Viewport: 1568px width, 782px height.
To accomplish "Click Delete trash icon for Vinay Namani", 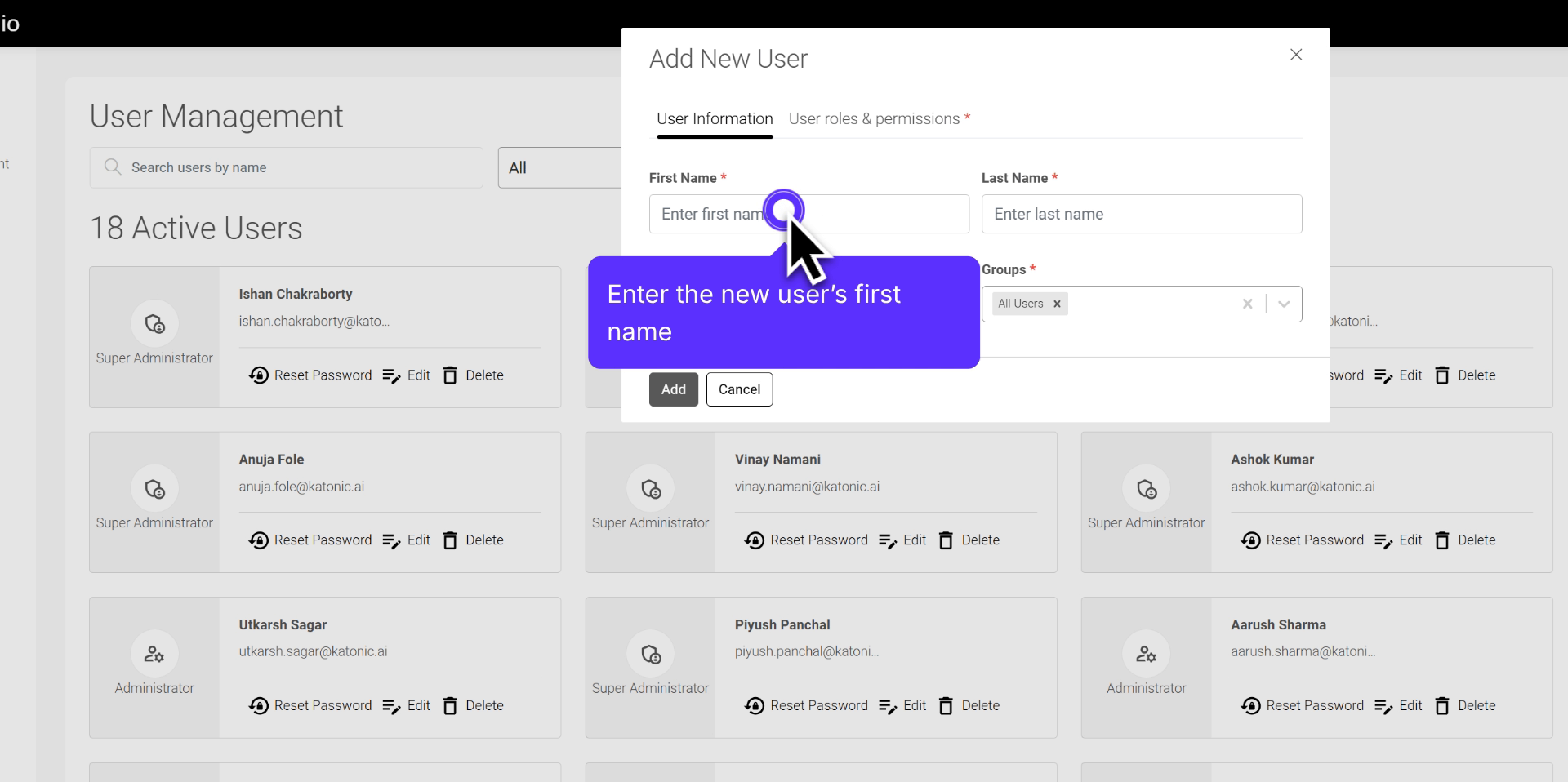I will (946, 540).
